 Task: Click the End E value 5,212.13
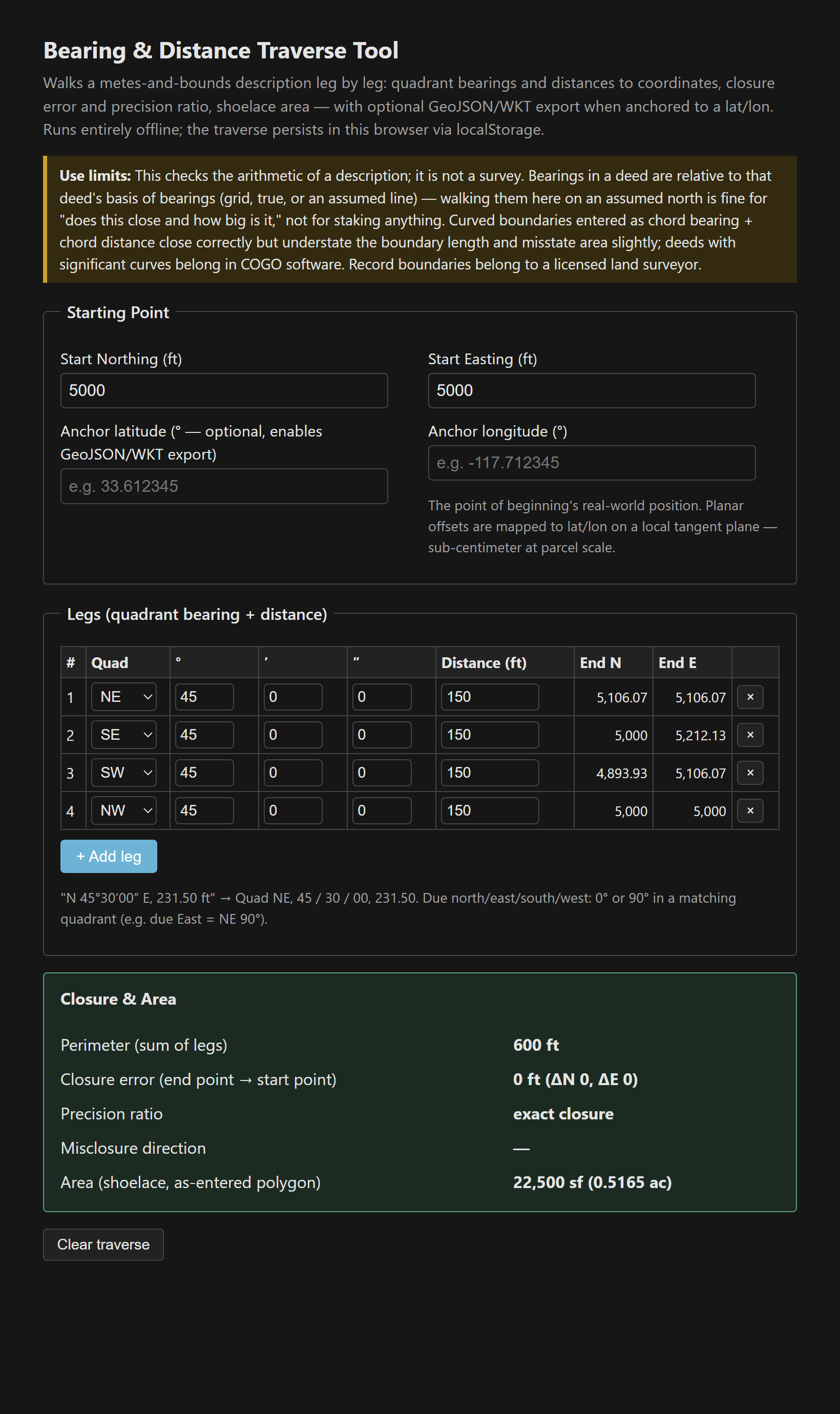pos(700,735)
